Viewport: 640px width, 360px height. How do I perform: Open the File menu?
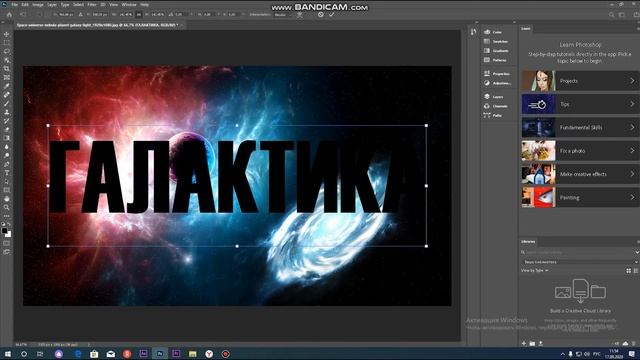(15, 4)
